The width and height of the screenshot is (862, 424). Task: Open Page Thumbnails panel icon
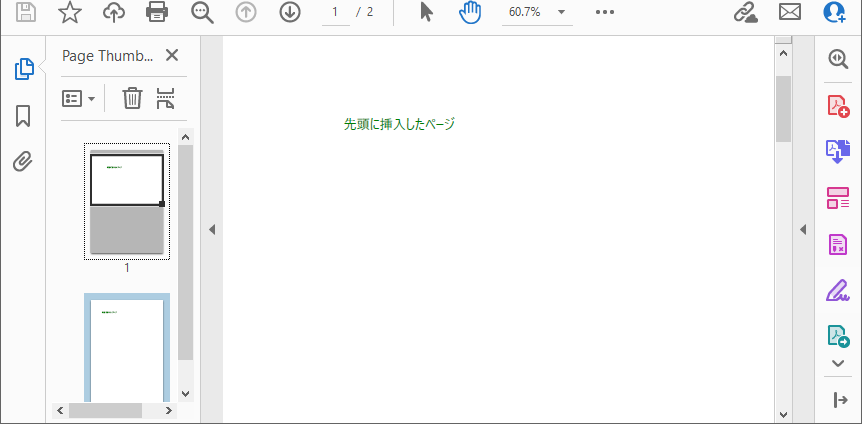coord(23,69)
